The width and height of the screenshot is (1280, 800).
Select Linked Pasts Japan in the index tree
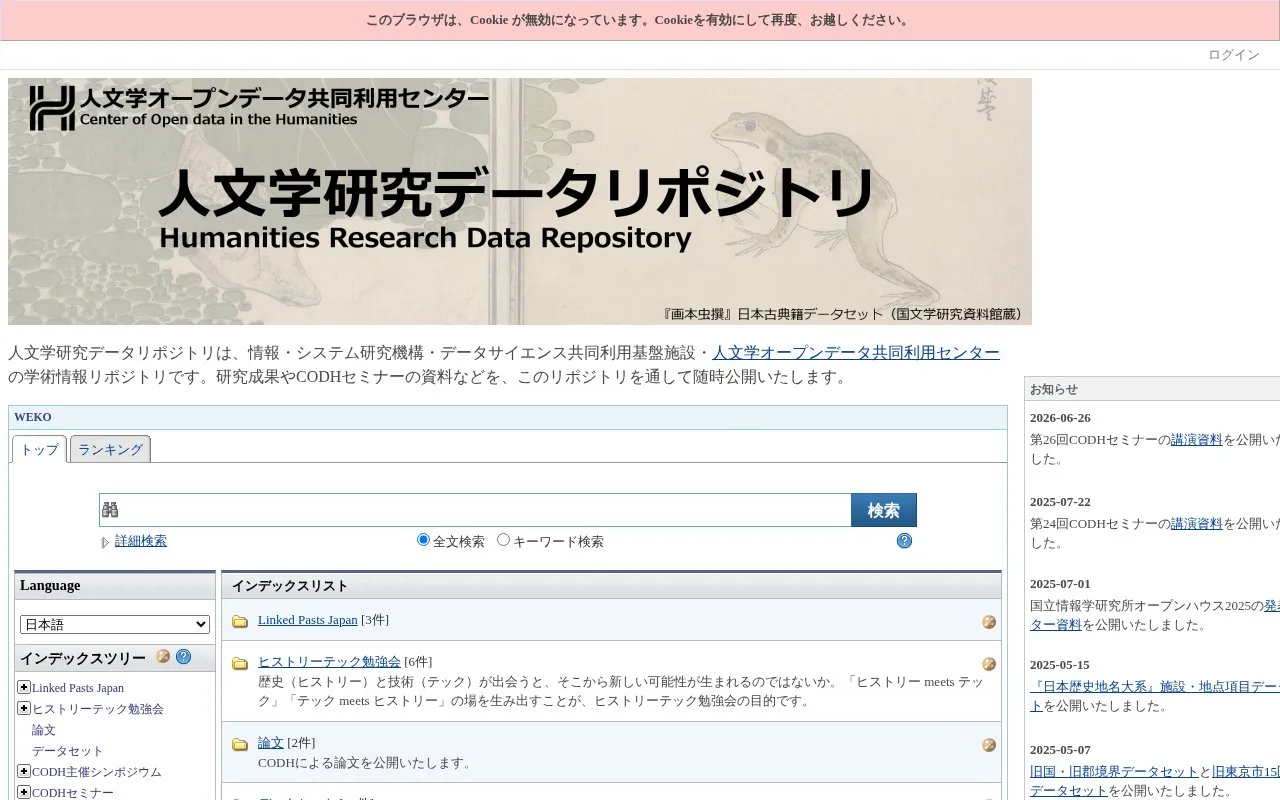coord(78,688)
